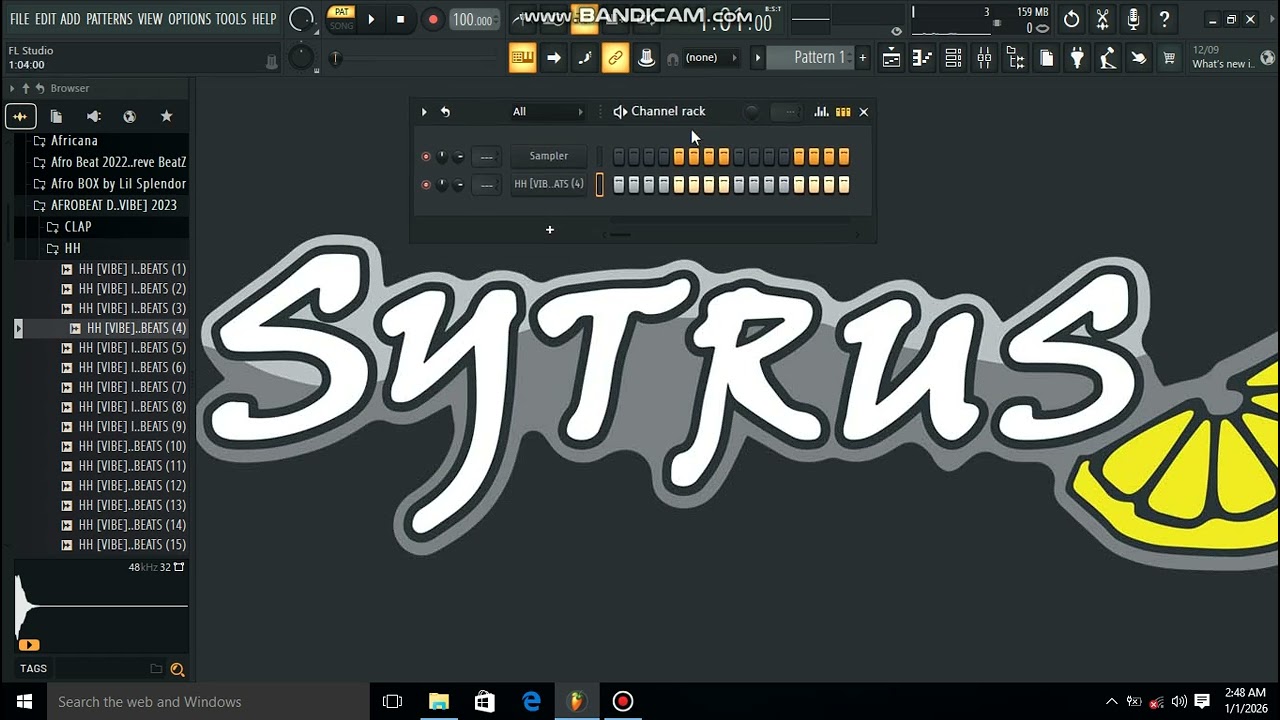1280x720 pixels.
Task: Open the Piano roll window icon
Action: click(x=922, y=59)
